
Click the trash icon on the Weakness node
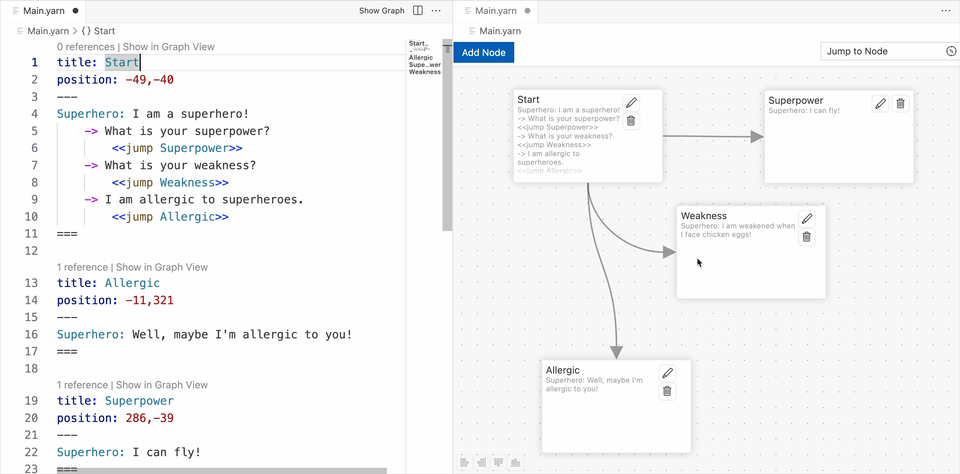click(x=807, y=237)
